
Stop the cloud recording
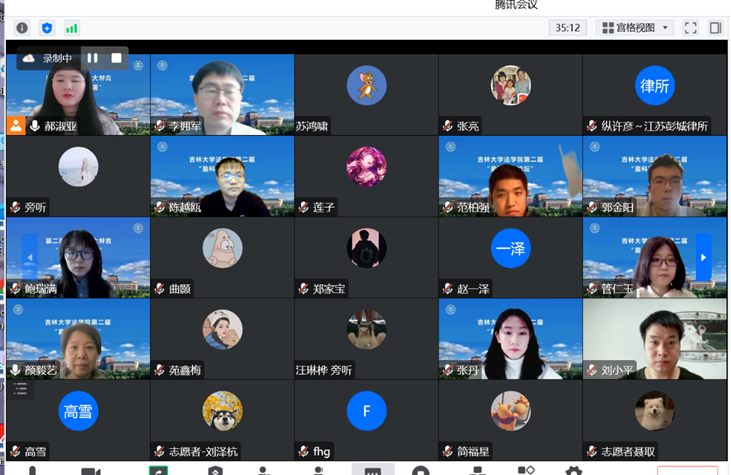(116, 58)
